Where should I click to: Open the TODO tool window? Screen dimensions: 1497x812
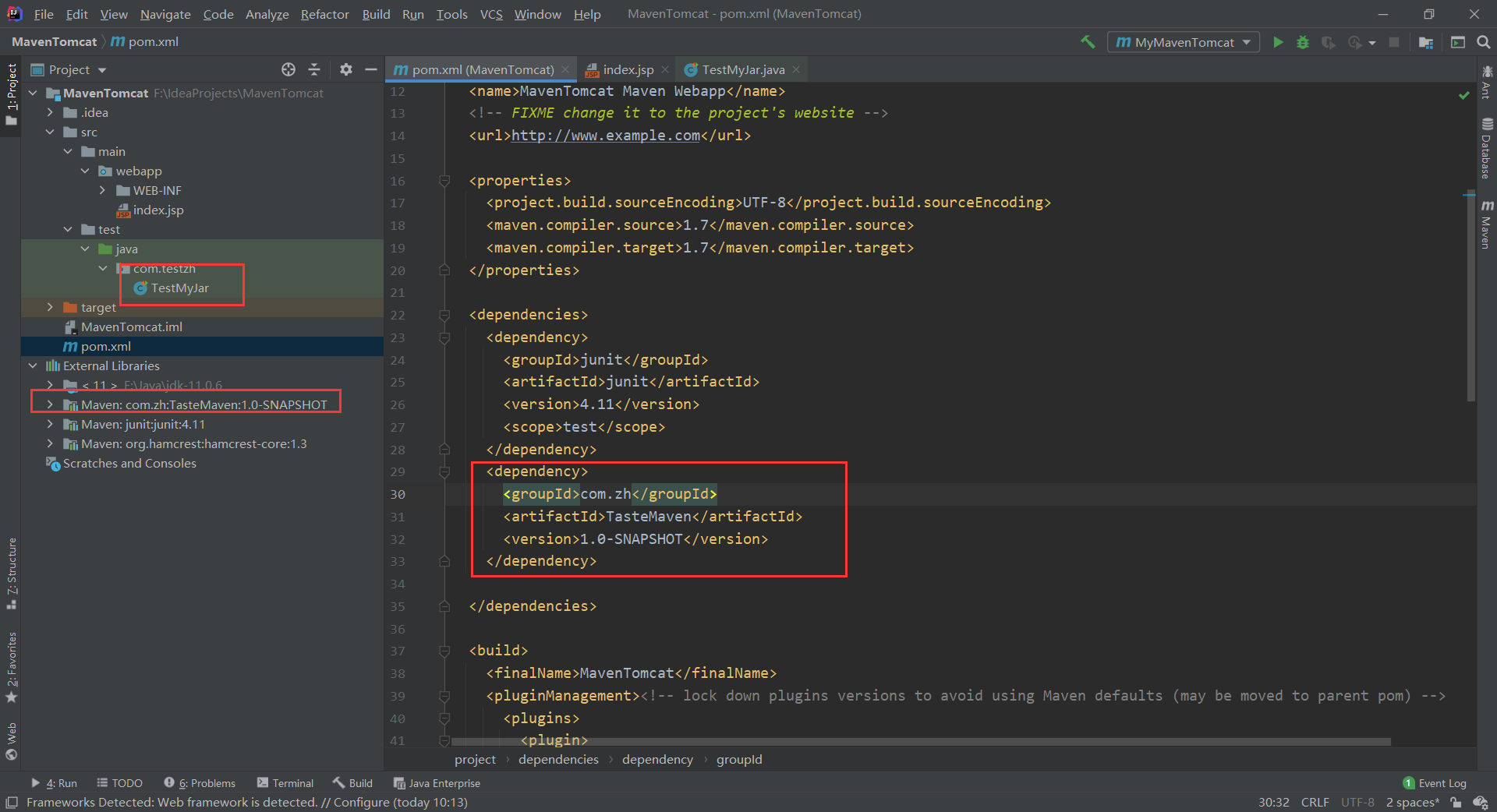pyautogui.click(x=120, y=783)
